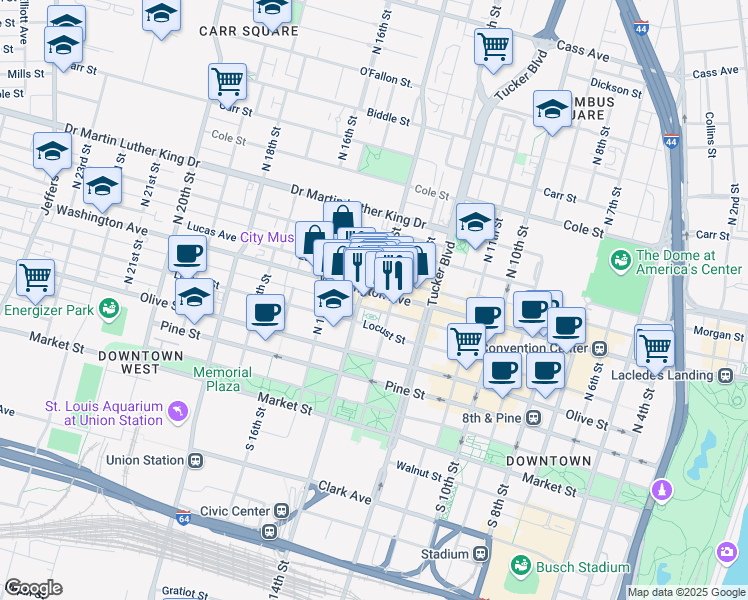Open the school marker above the Washington Ave label
Image resolution: width=748 pixels, height=600 pixels.
[x=103, y=189]
